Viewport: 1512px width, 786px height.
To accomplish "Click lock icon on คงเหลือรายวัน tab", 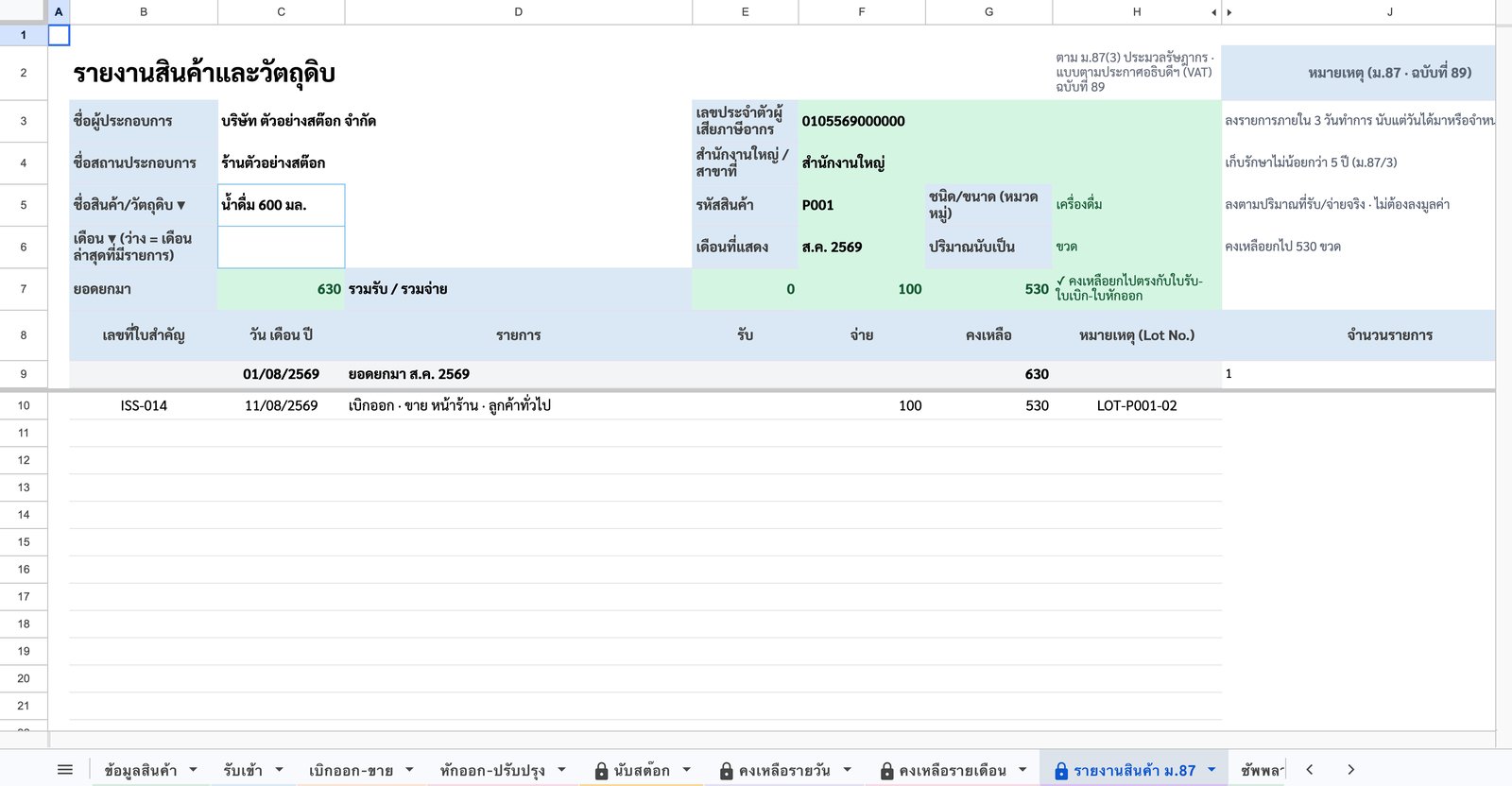I will tap(726, 771).
